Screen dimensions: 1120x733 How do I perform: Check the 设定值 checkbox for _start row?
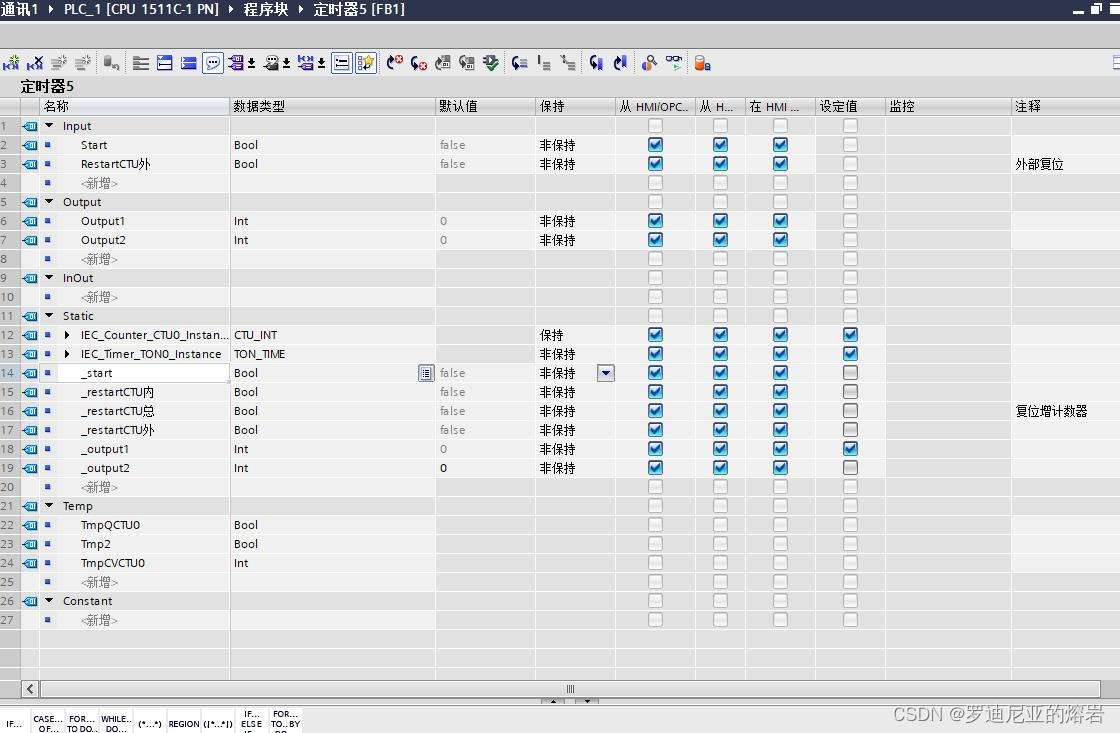tap(850, 372)
